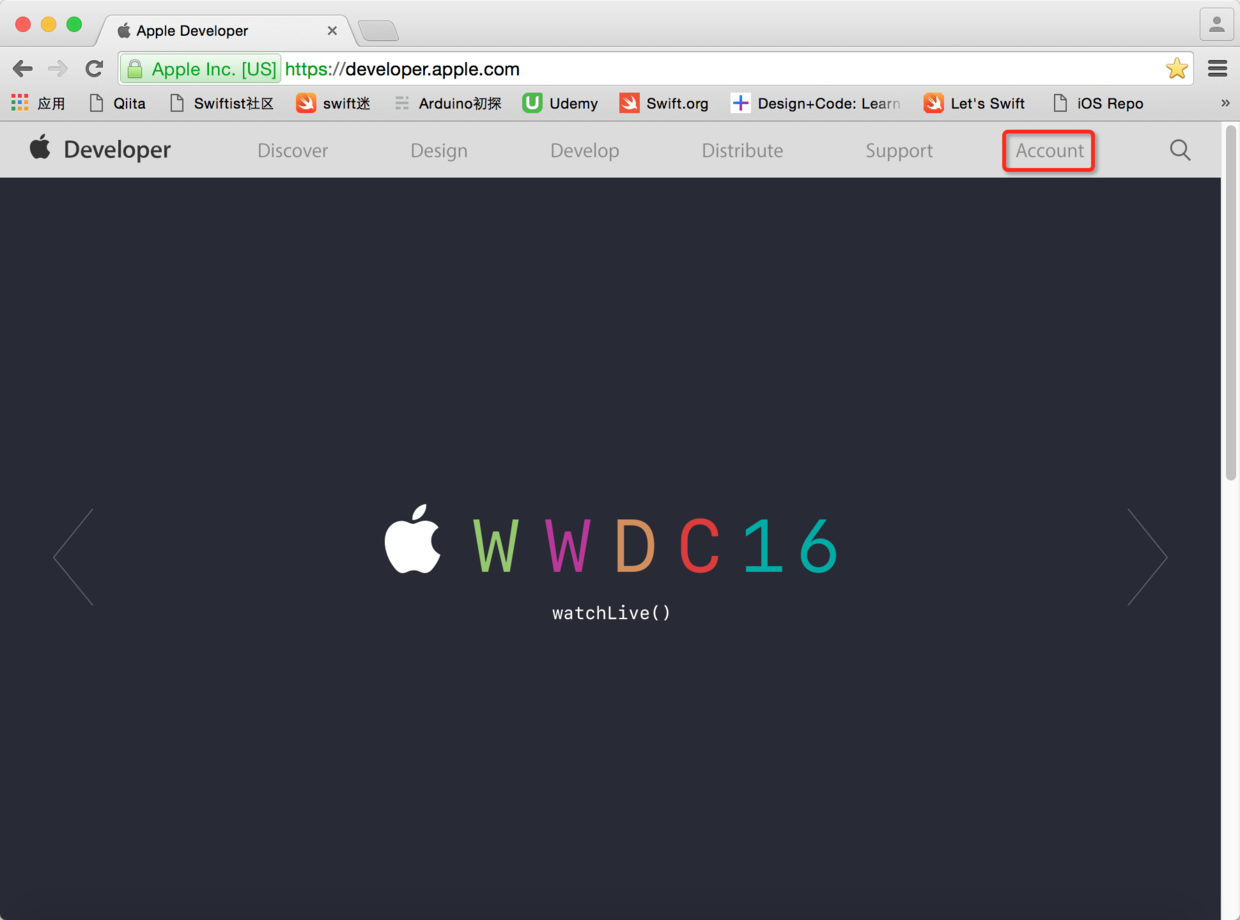Open a new tab with blank tab button
Screen dimensions: 1240x920
[x=378, y=31]
